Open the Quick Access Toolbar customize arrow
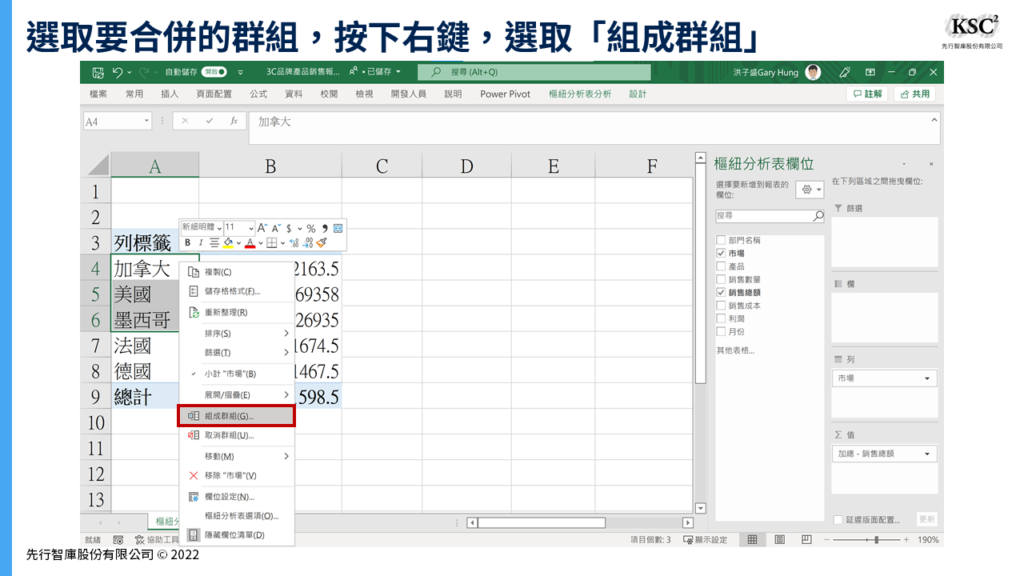This screenshot has width=1024, height=576. [x=240, y=72]
